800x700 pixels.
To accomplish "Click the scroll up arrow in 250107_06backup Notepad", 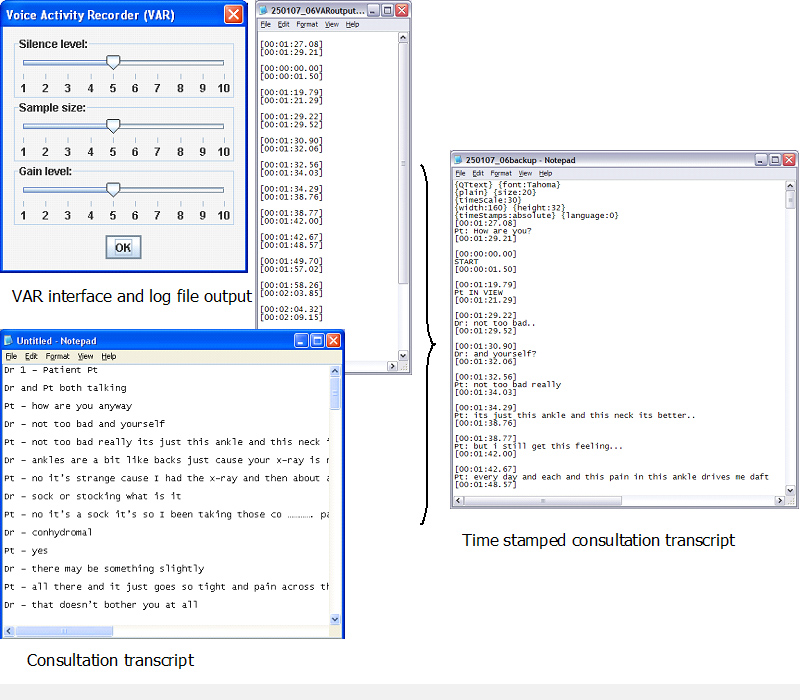I will [791, 185].
